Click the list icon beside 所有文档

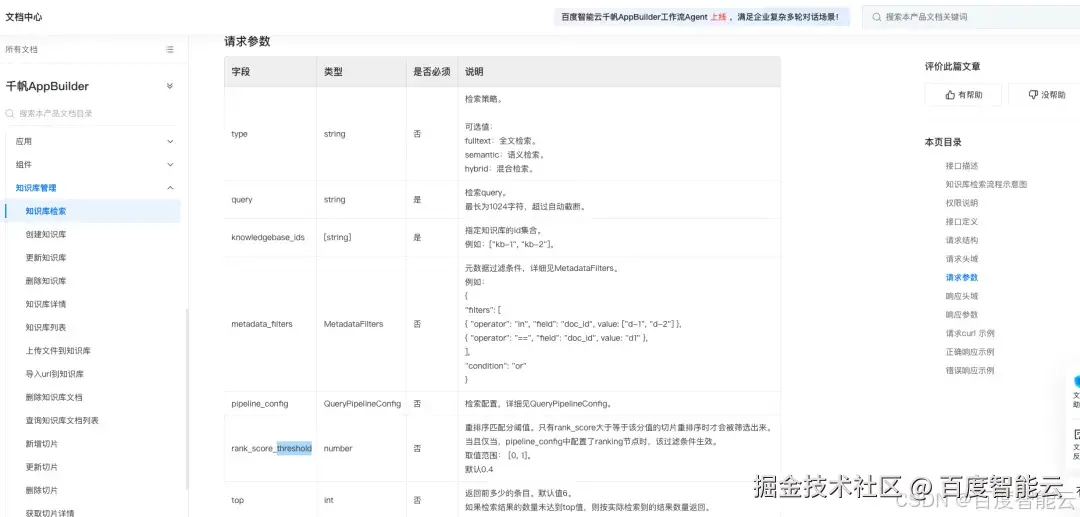pos(169,50)
